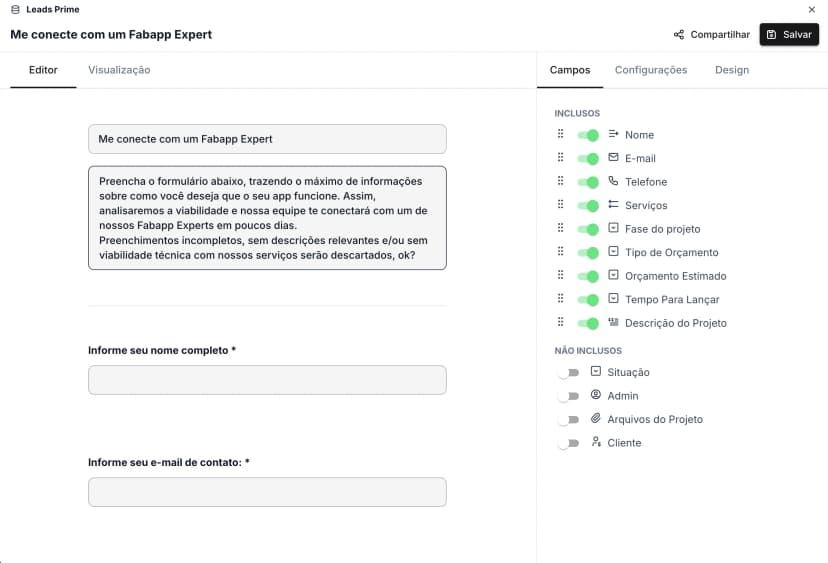
Task: Click the phone icon next to Telefone
Action: [x=613, y=182]
